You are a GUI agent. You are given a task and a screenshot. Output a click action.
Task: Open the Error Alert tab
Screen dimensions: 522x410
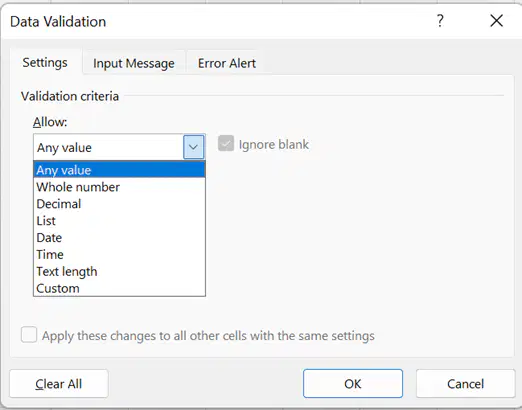pos(227,63)
